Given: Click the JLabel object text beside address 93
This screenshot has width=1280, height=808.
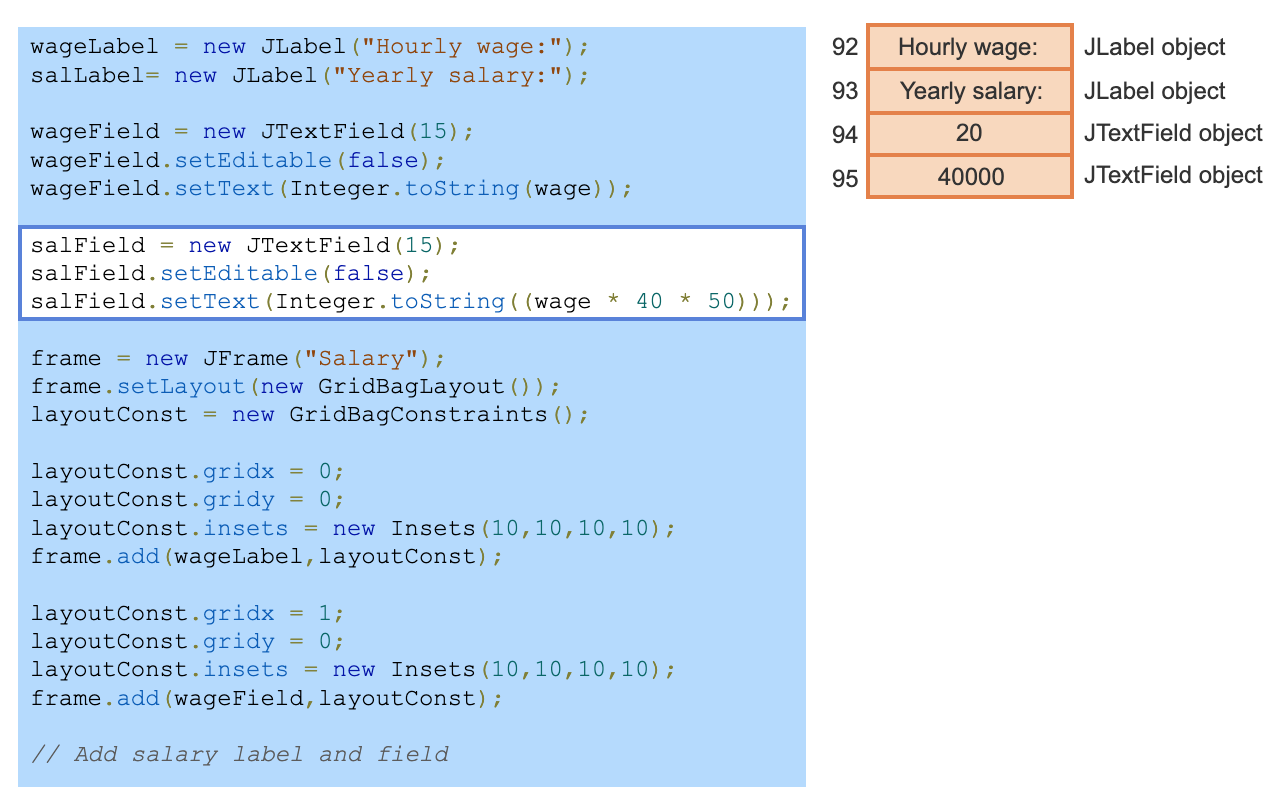Looking at the screenshot, I should click(x=1154, y=91).
